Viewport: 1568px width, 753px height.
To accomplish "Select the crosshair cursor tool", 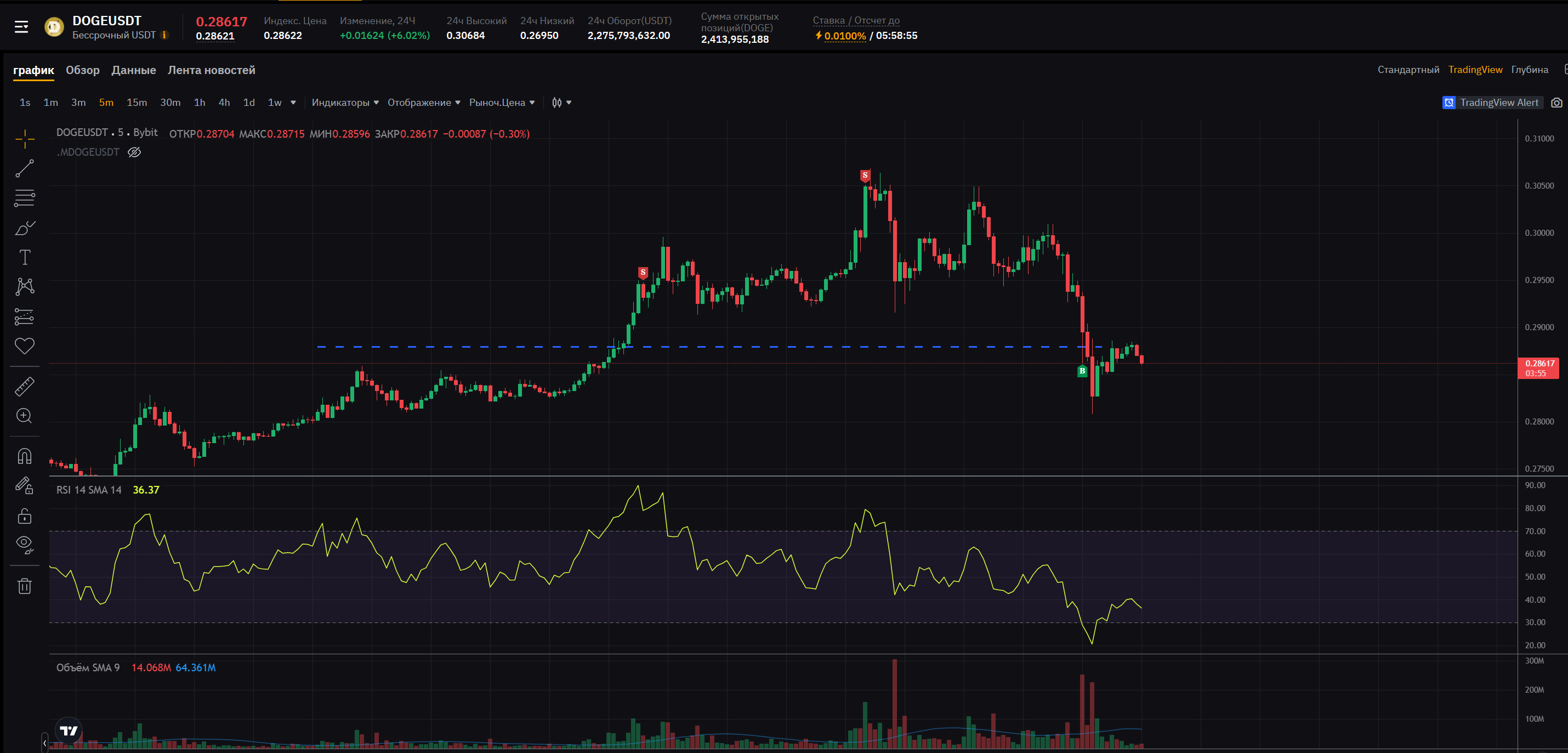I will coord(24,139).
